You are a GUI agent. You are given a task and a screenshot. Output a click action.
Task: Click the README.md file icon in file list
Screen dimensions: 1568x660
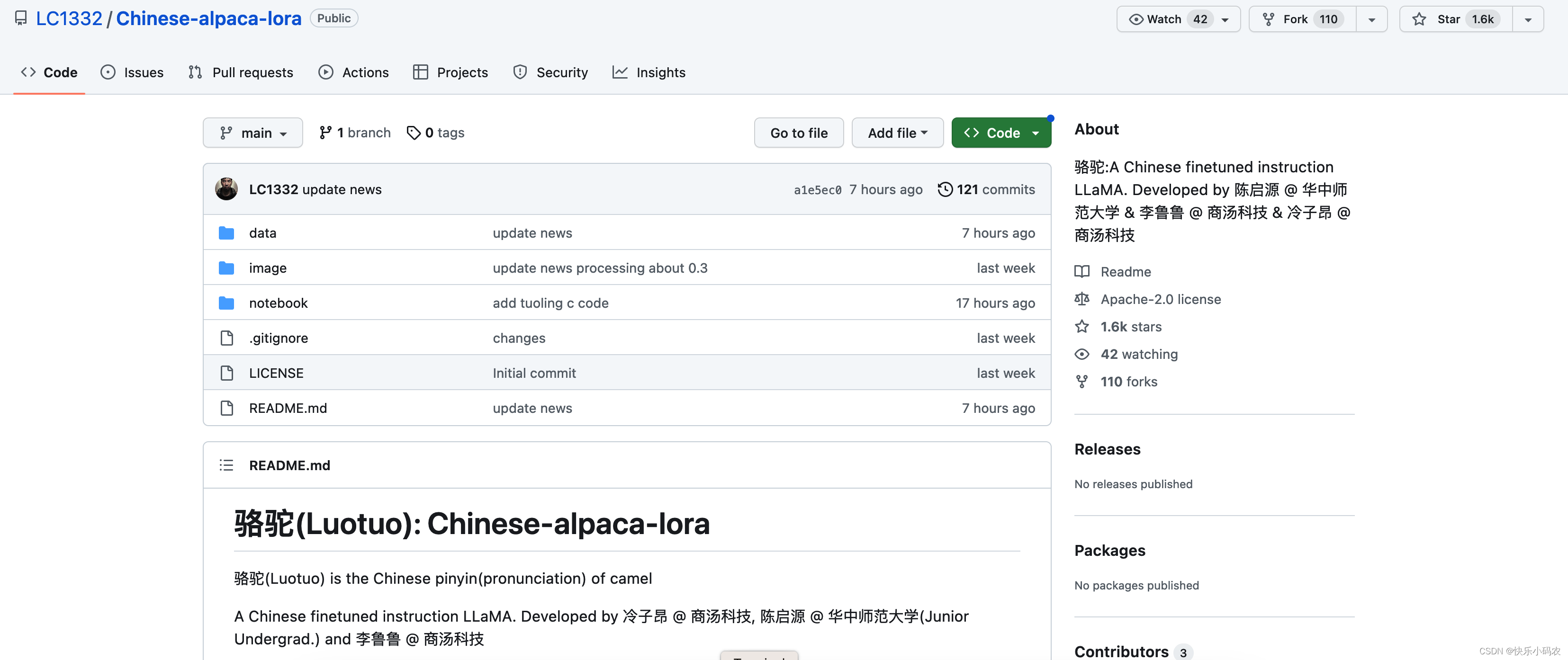[226, 408]
